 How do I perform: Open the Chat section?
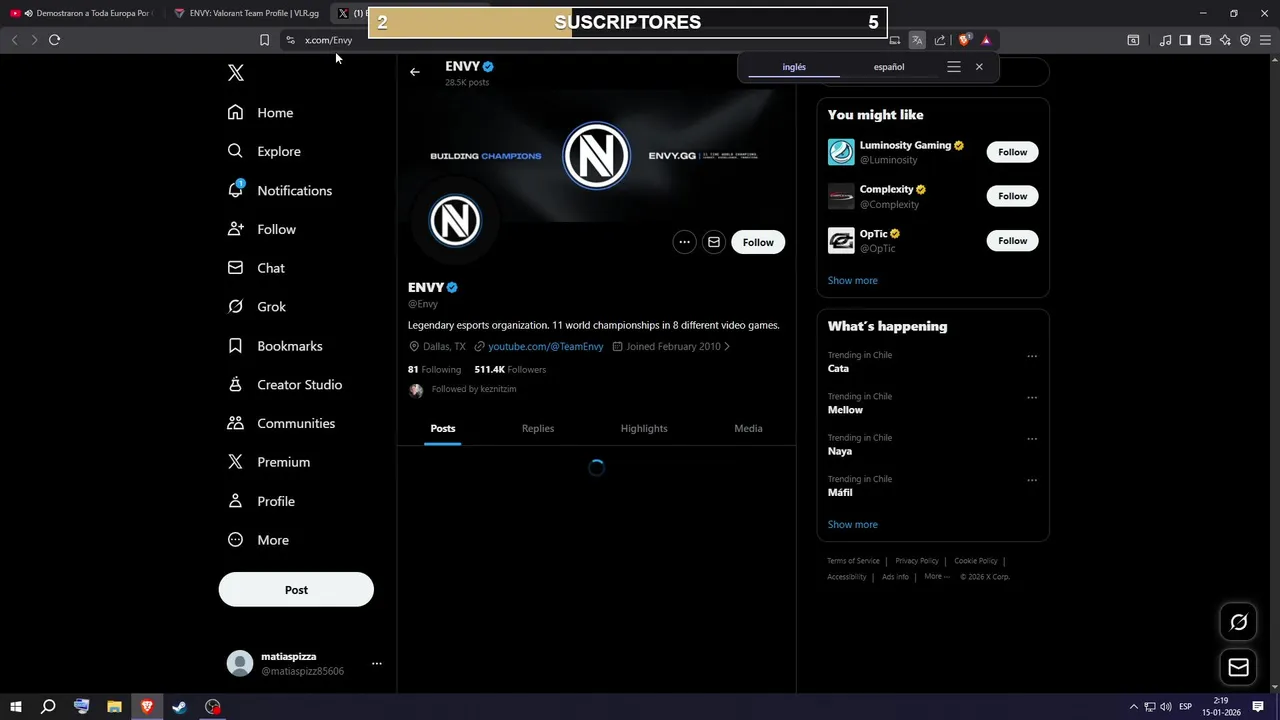coord(256,268)
